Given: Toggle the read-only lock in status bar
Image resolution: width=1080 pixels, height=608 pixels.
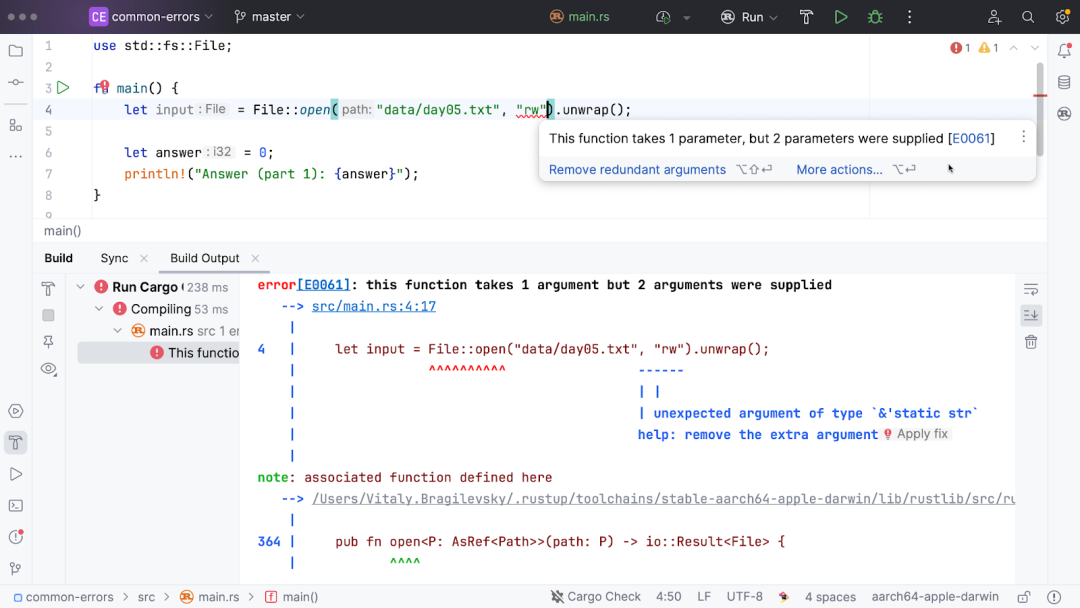Looking at the screenshot, I should (1024, 597).
